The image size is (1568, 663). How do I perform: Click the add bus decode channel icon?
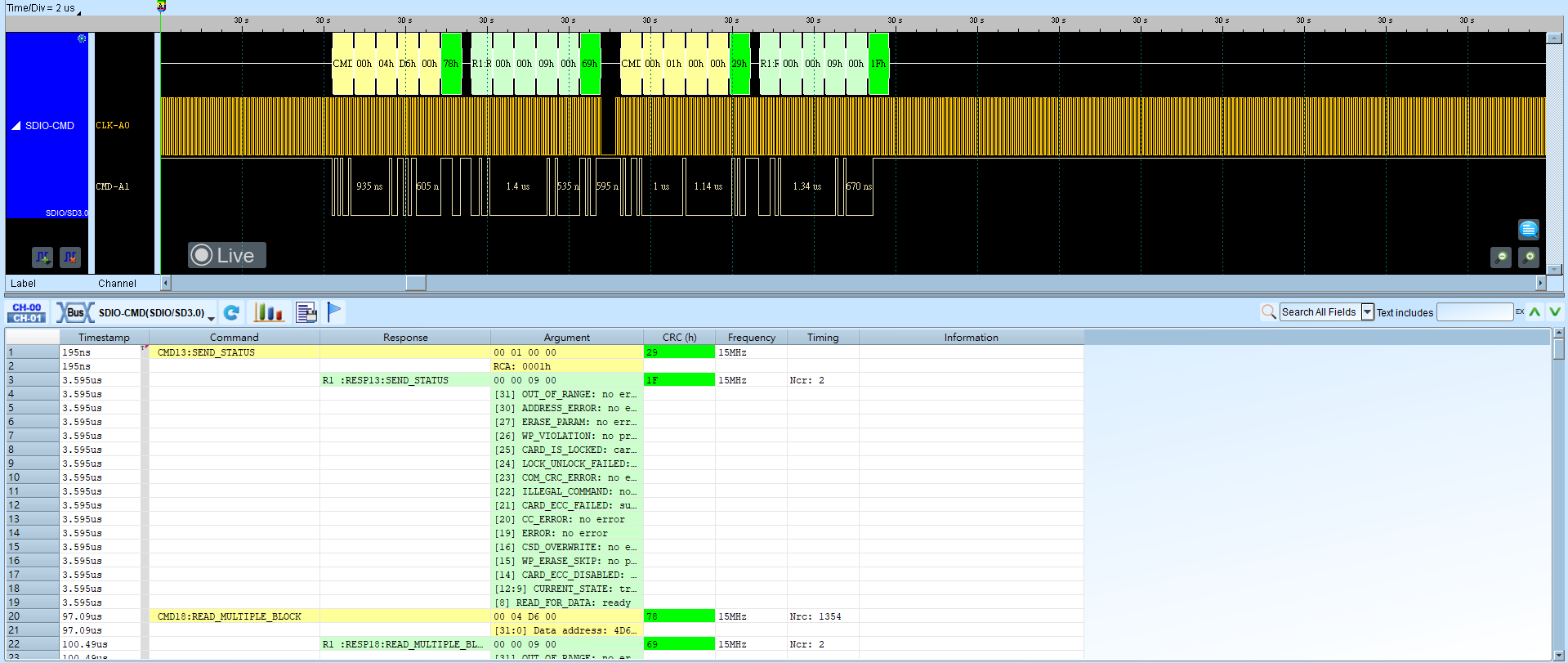point(42,258)
